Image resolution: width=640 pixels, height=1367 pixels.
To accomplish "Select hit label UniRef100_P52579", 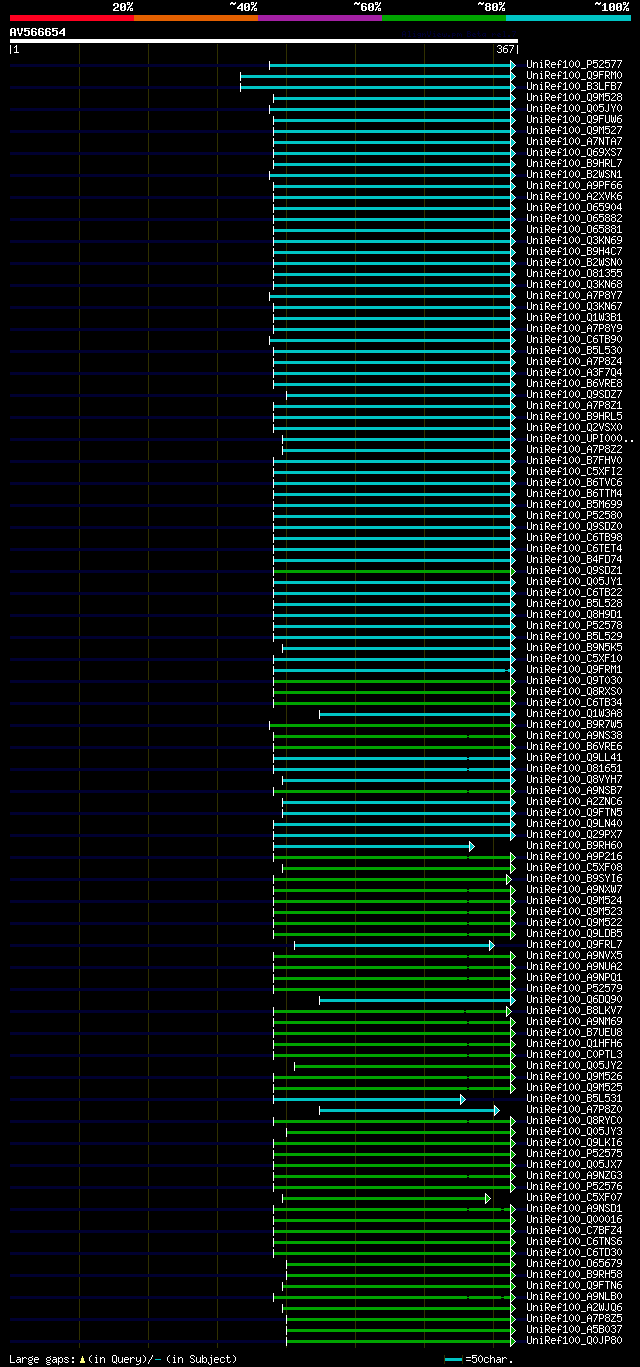I will [x=574, y=988].
